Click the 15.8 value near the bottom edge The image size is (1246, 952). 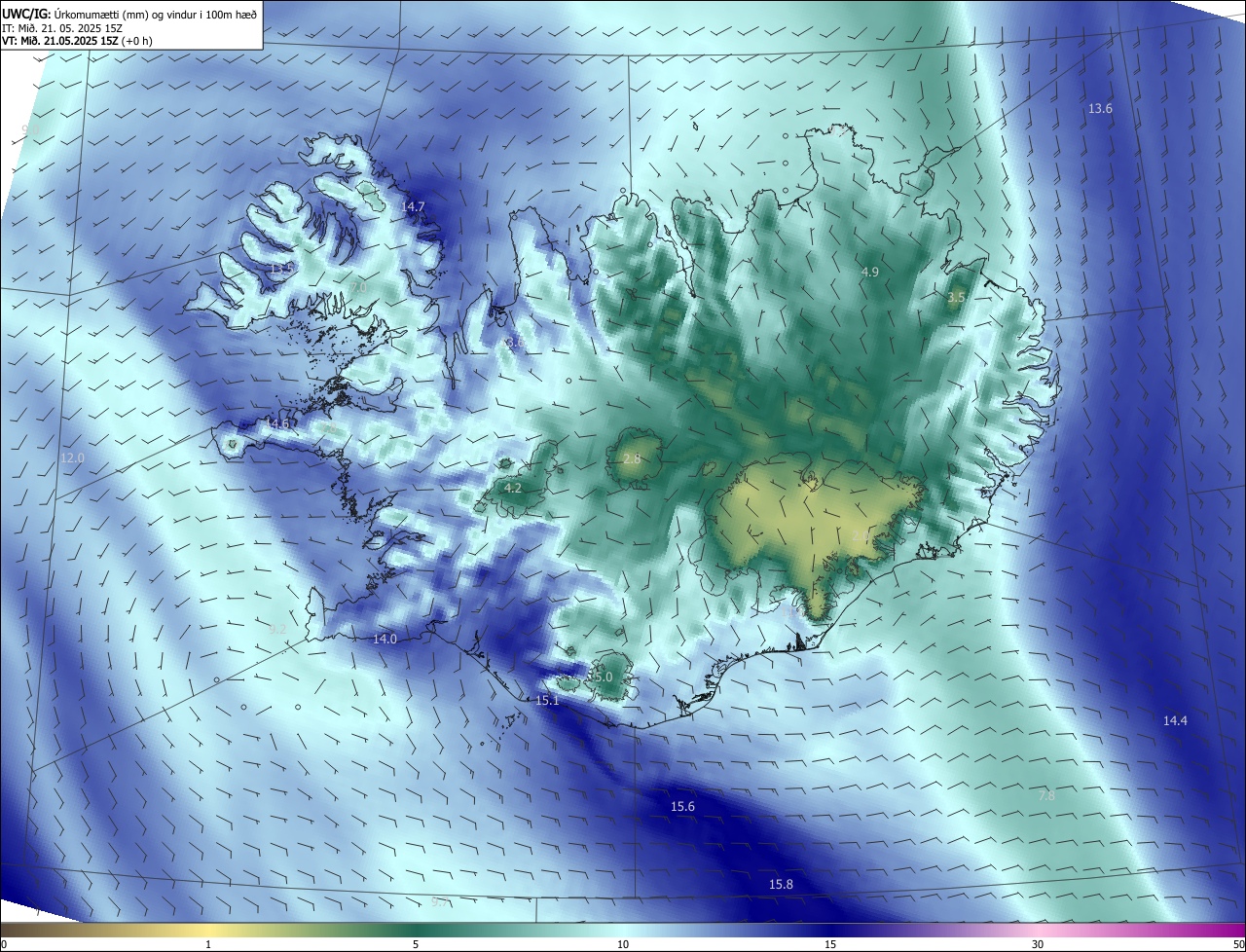[x=781, y=884]
